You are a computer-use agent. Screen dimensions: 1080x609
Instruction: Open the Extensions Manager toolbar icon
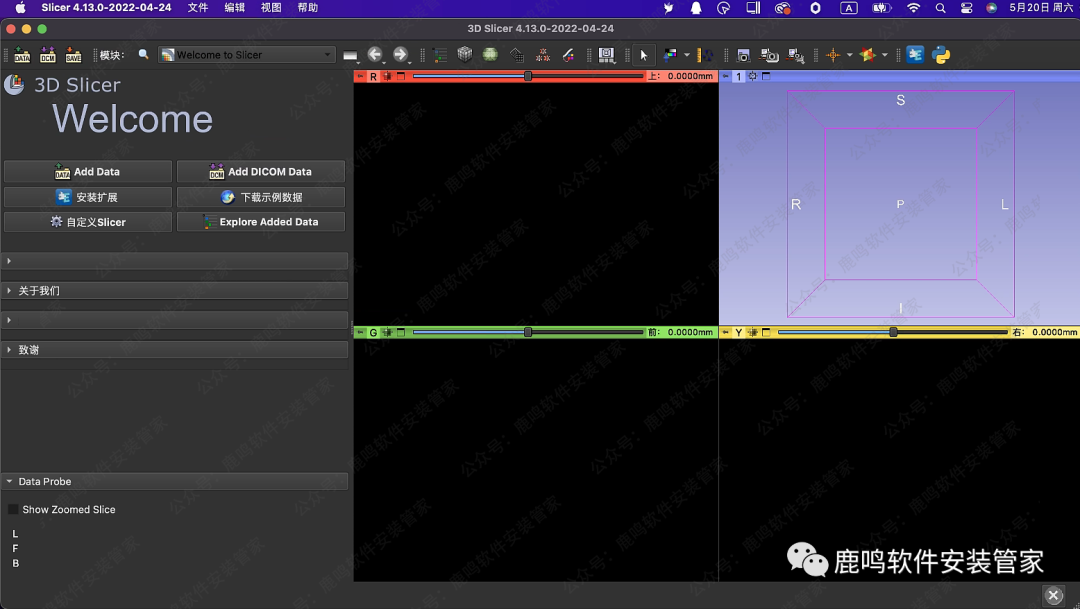pos(915,55)
